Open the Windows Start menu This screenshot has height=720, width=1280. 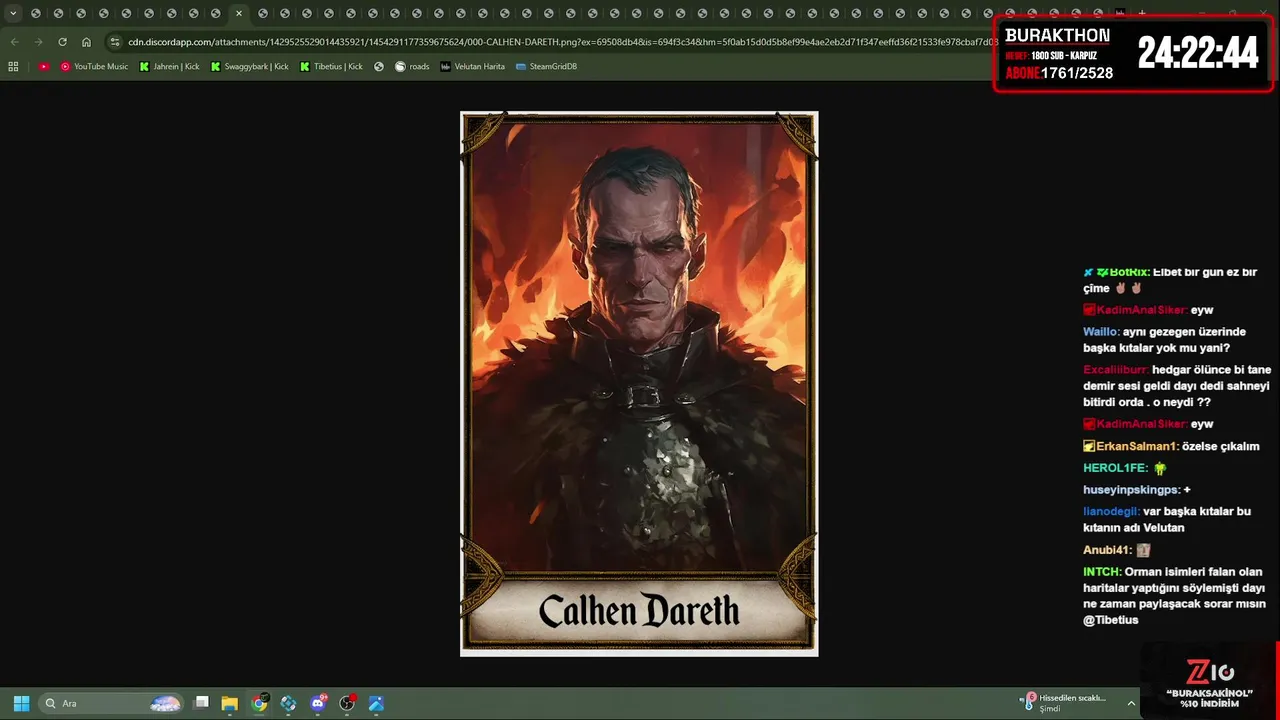21,703
